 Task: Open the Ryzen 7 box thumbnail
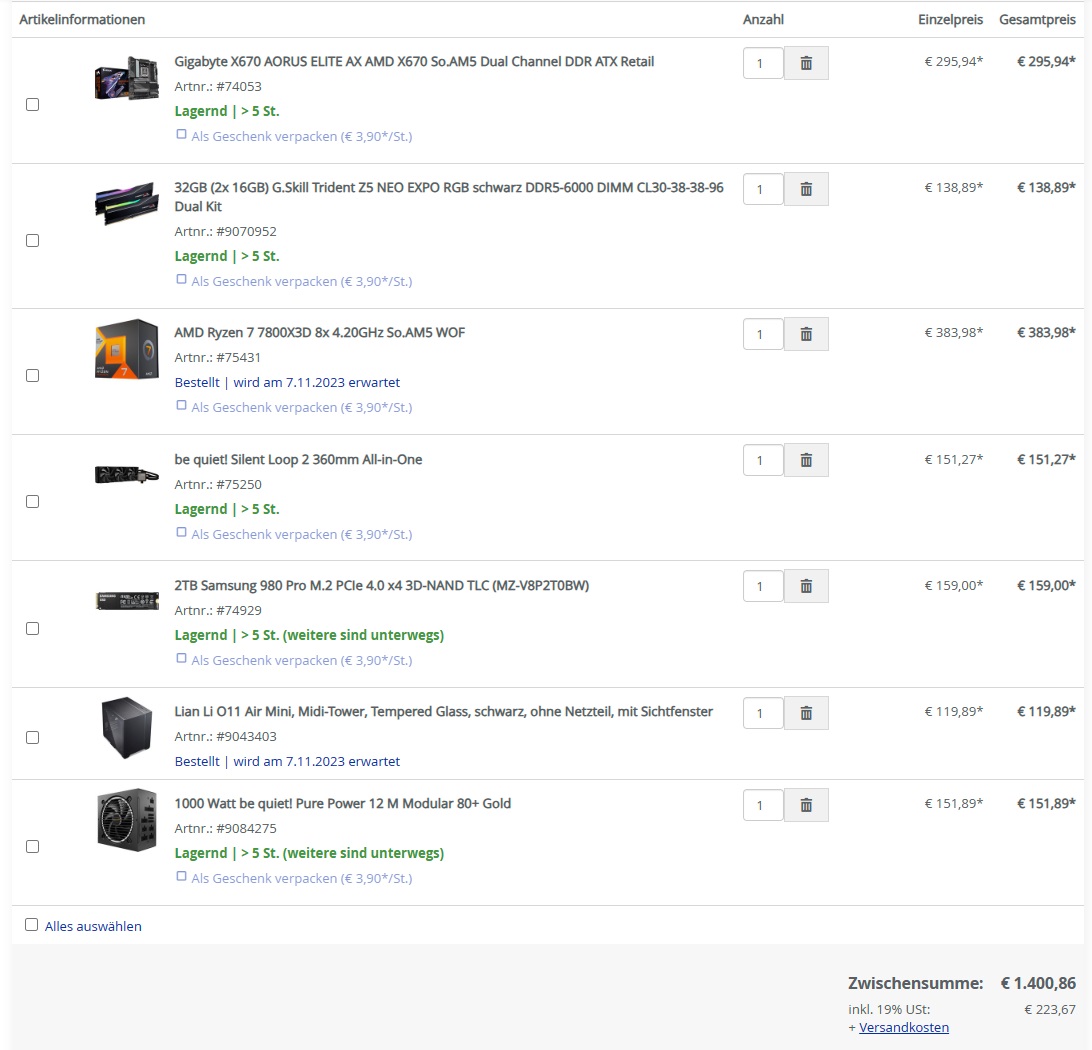[127, 349]
